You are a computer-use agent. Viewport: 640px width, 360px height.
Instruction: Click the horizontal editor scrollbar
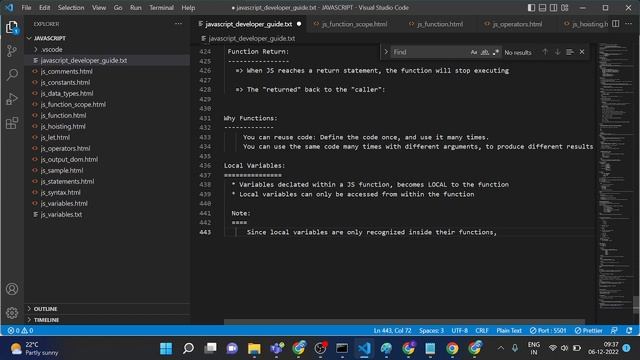click(404, 322)
